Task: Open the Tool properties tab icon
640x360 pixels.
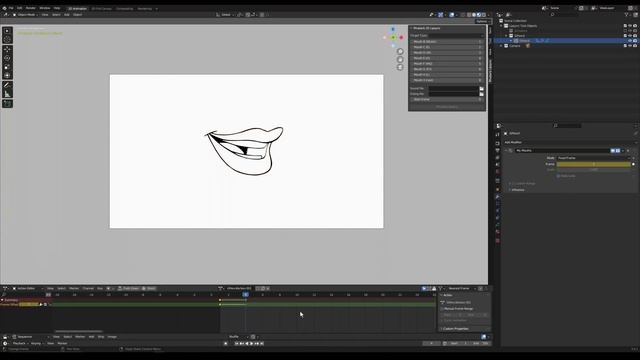Action: [x=498, y=135]
